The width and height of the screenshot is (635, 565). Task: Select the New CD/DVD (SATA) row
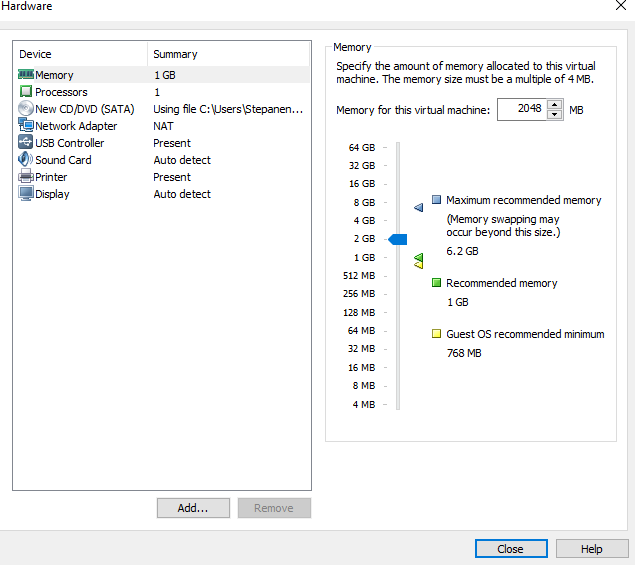coord(162,109)
